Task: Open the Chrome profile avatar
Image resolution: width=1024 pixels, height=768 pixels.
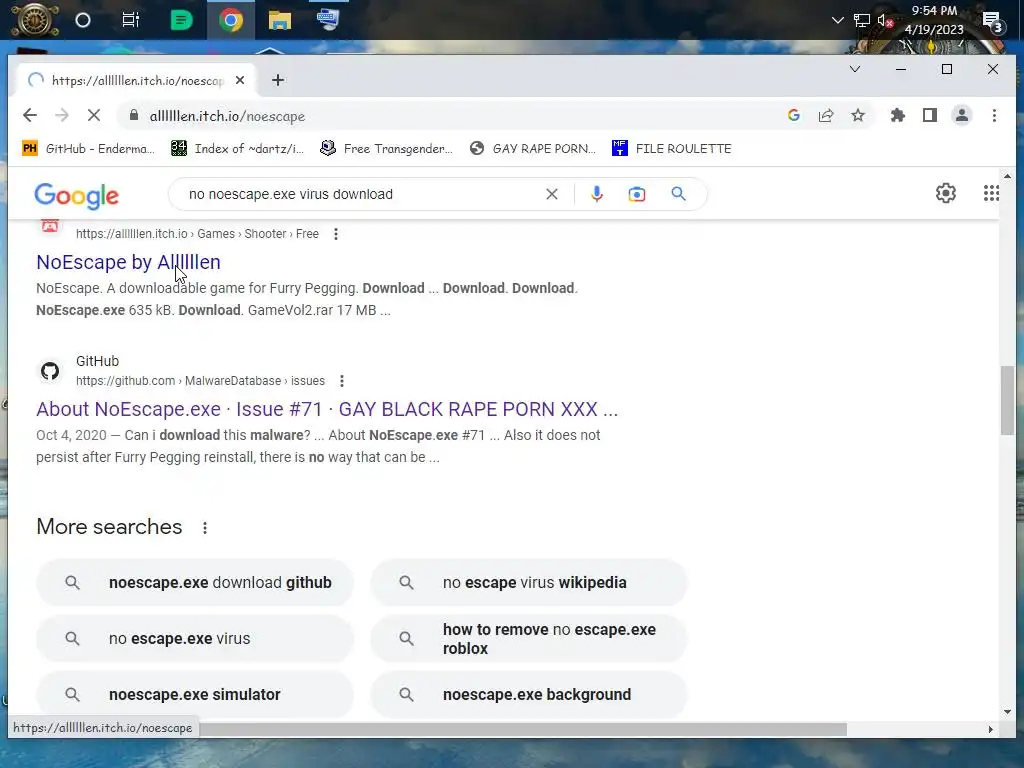Action: click(962, 116)
